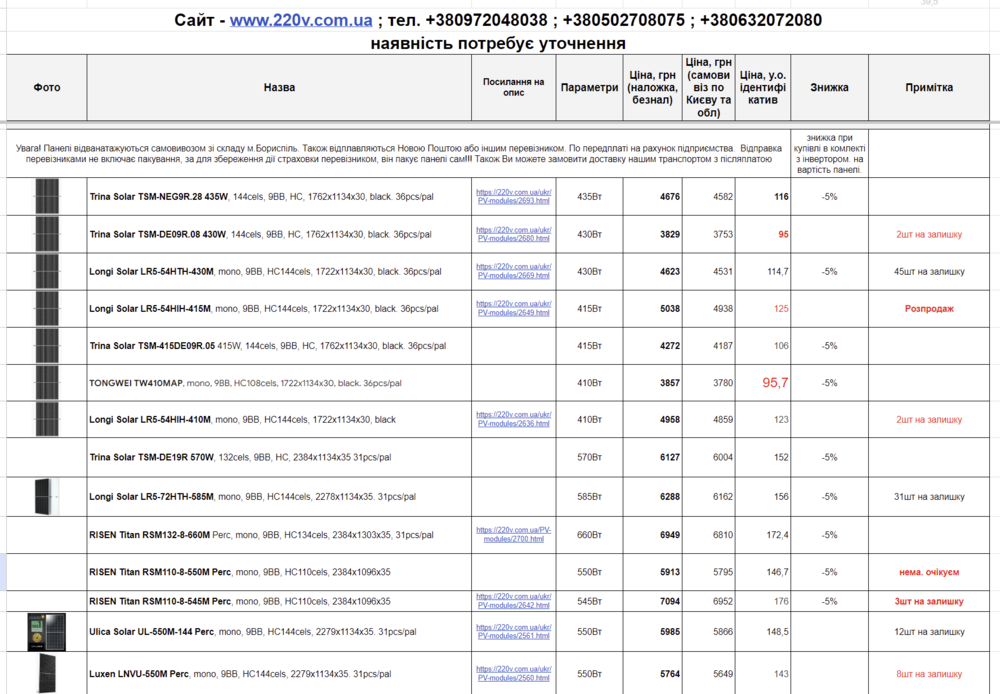Open PV-modules/2669 link for Longi 430M
Viewport: 1000px width, 694px height.
coord(513,271)
